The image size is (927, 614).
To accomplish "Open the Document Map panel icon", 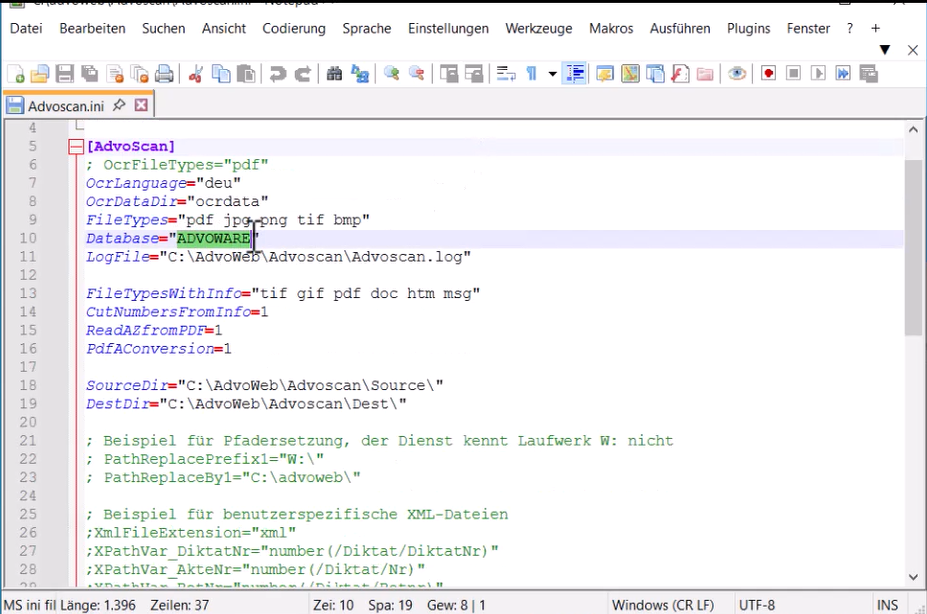I will point(630,74).
